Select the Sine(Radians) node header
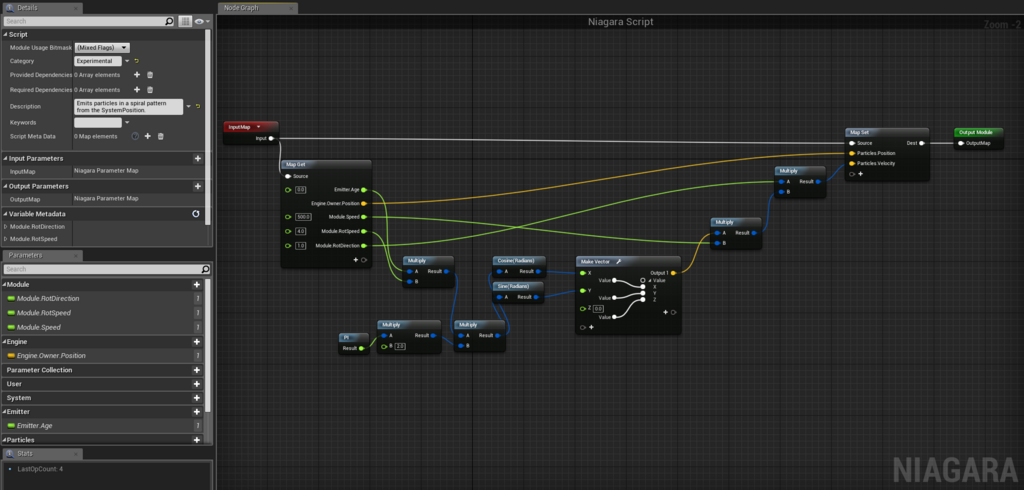 519,286
